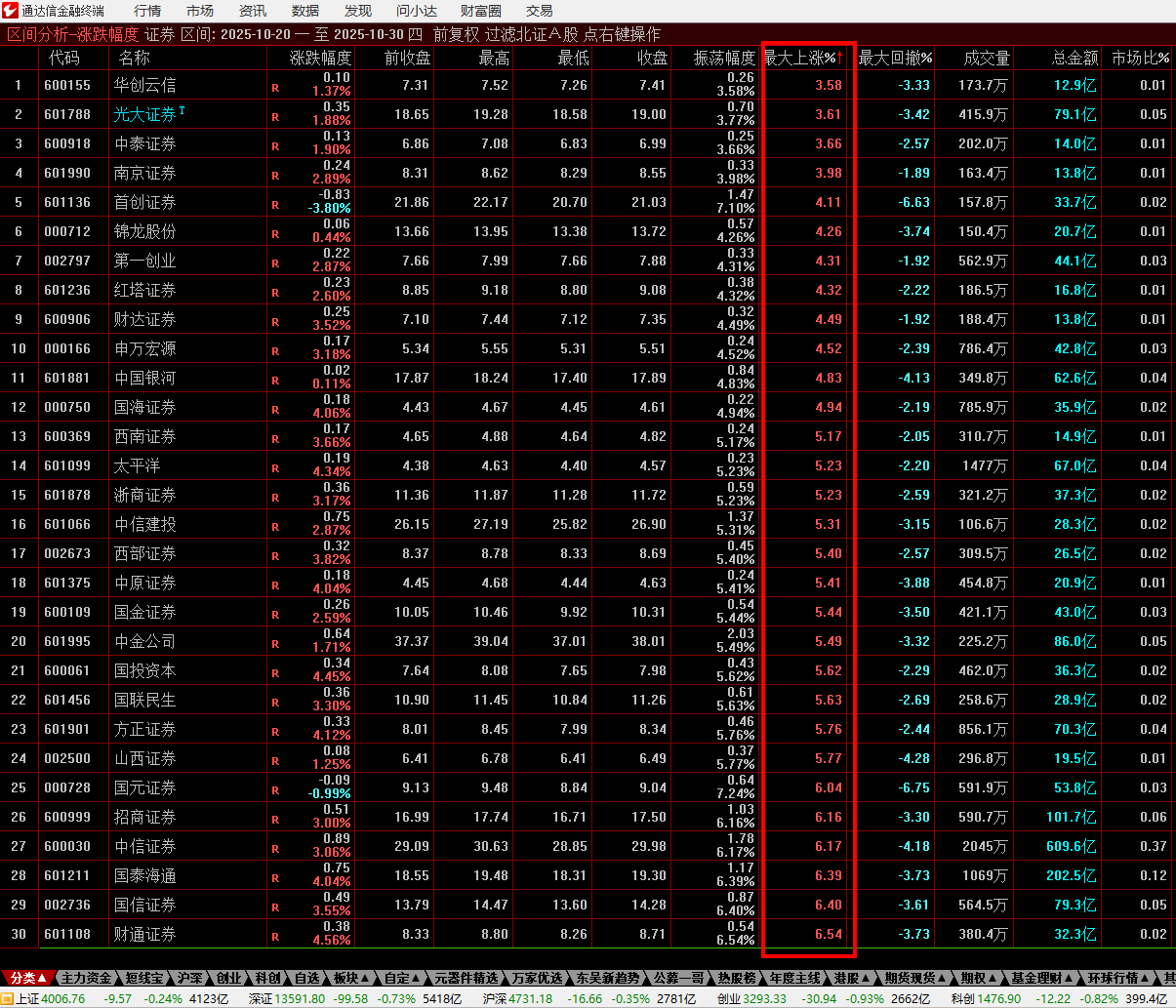Click stock code 600999
This screenshot has height=1008, width=1176.
(x=67, y=817)
